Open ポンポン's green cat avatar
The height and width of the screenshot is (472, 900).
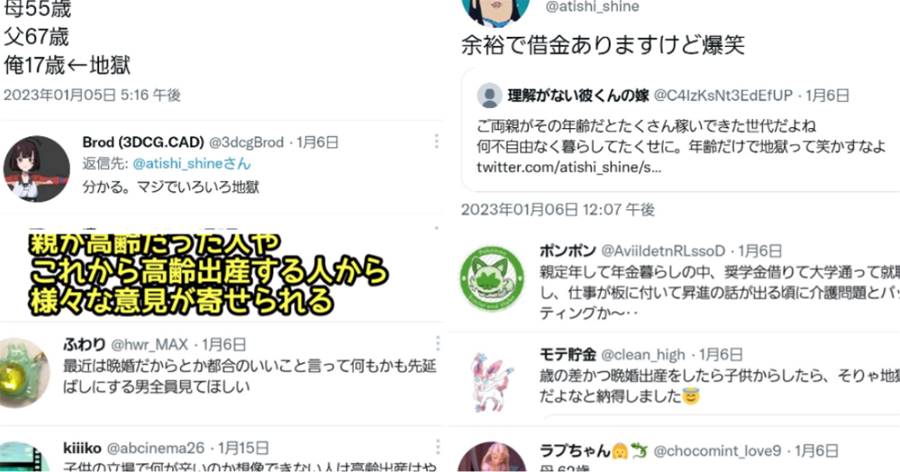(x=492, y=279)
